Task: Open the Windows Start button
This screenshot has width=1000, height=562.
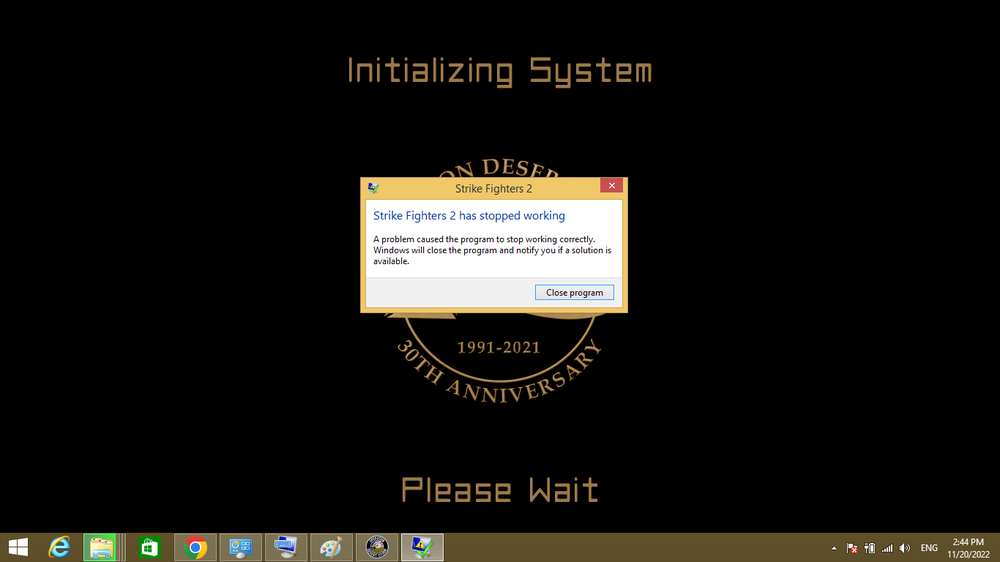Action: (18, 547)
